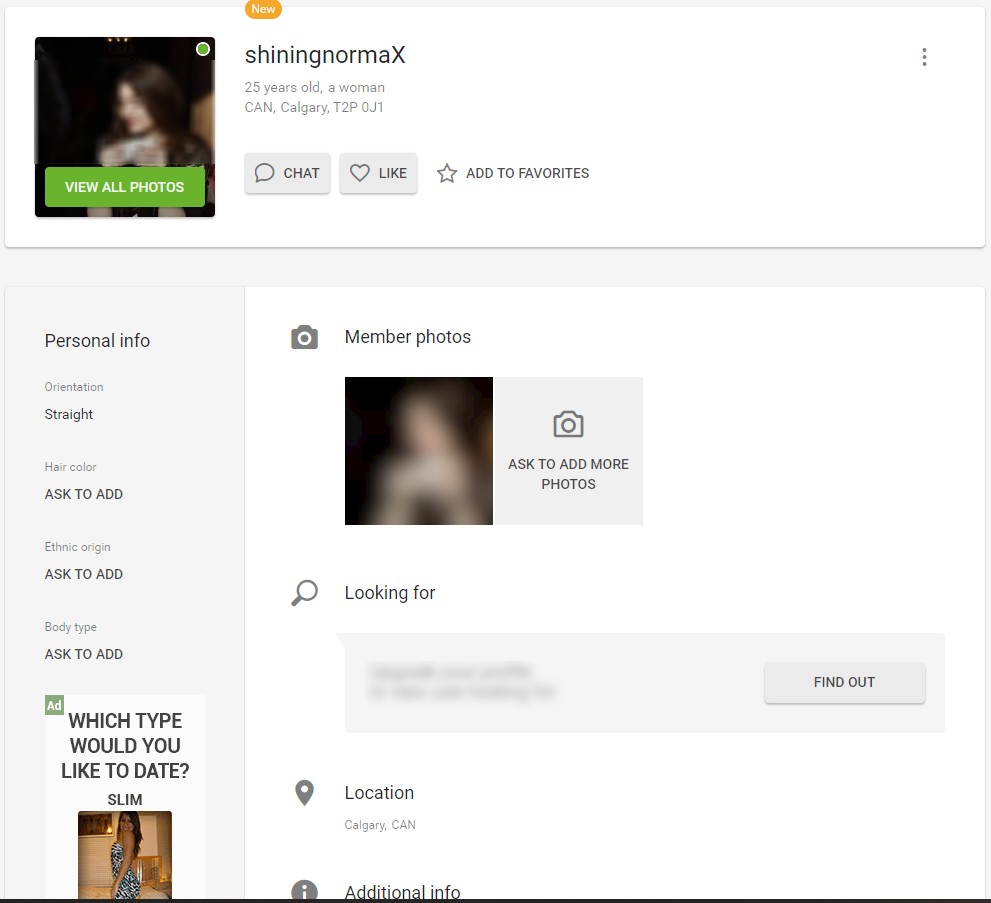Screen dimensions: 991x903
Task: Expand hair color via ASK TO ADD
Action: 83,494
